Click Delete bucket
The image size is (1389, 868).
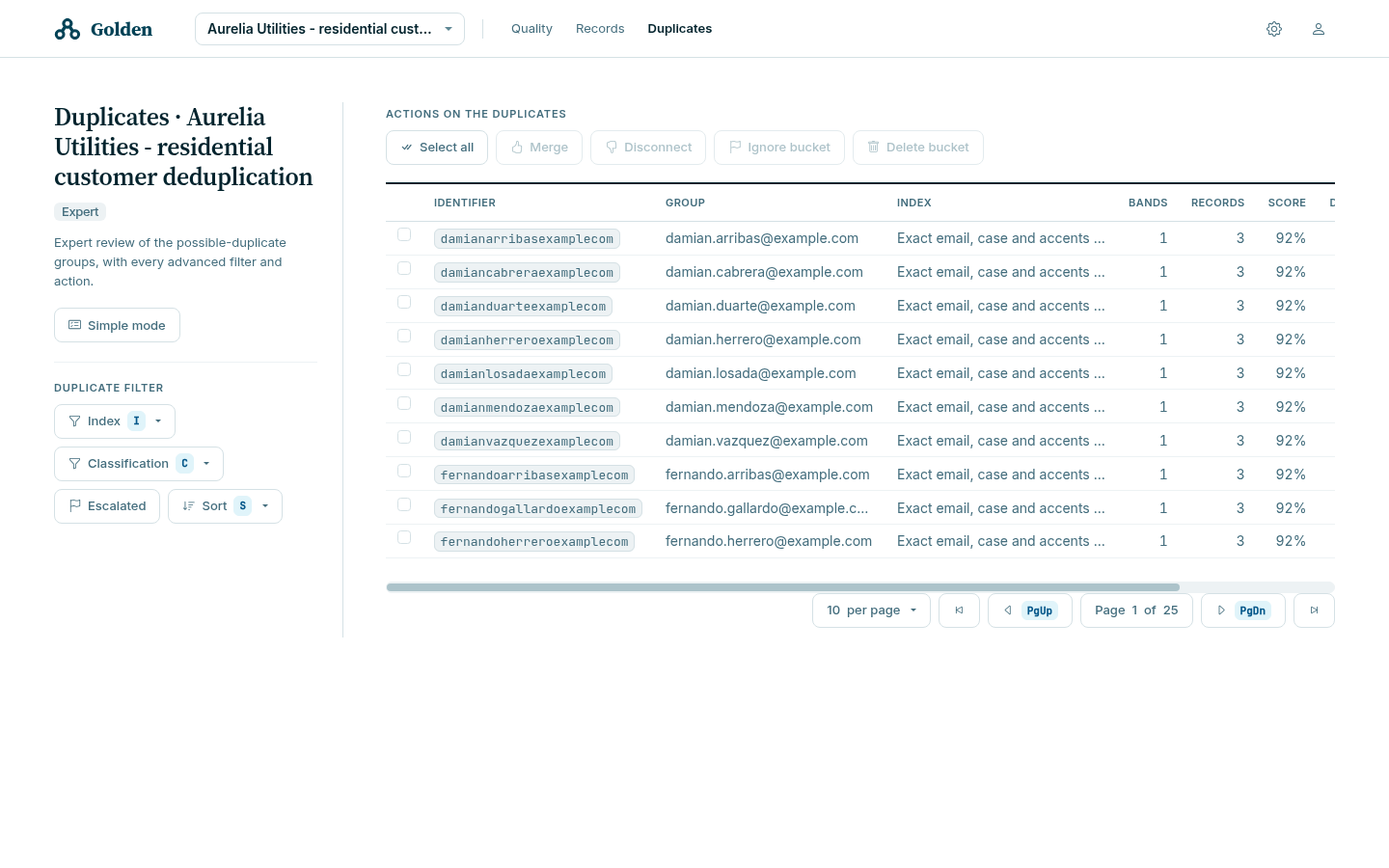918,148
